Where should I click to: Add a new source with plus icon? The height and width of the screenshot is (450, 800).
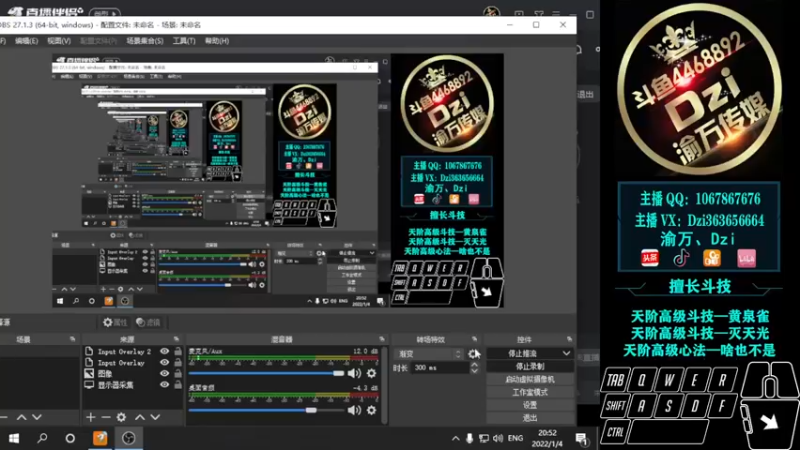(x=90, y=417)
